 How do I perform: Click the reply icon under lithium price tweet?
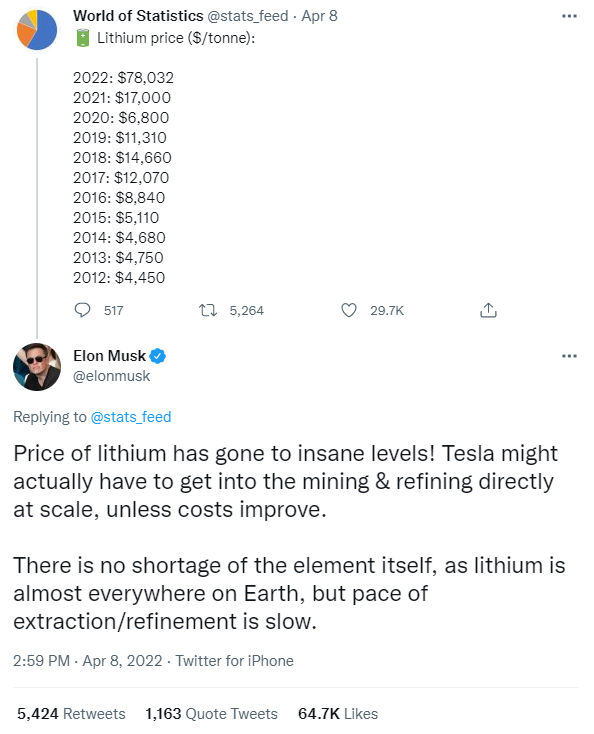tap(82, 310)
